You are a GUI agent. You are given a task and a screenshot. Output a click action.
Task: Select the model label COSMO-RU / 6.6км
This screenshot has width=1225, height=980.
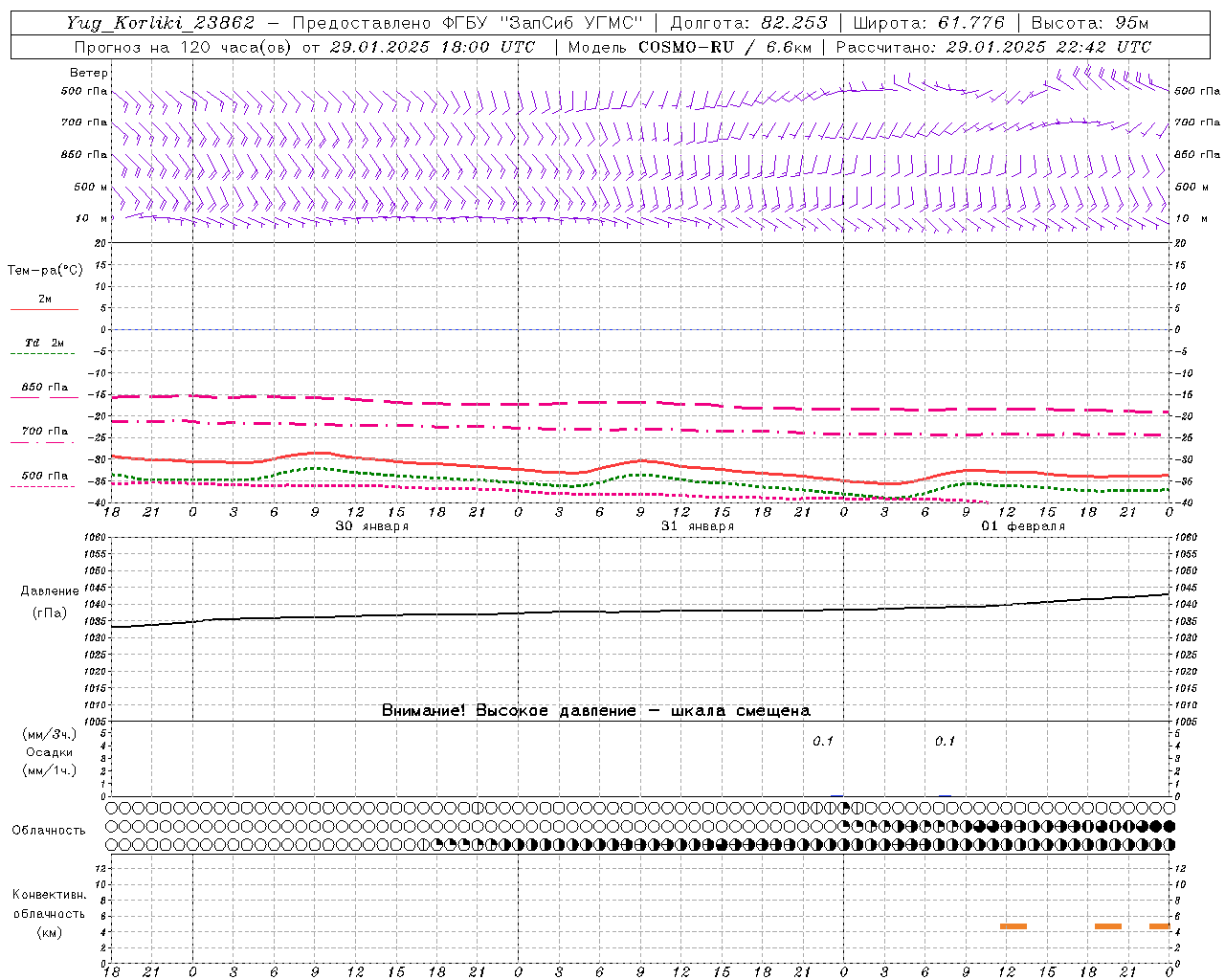[725, 47]
